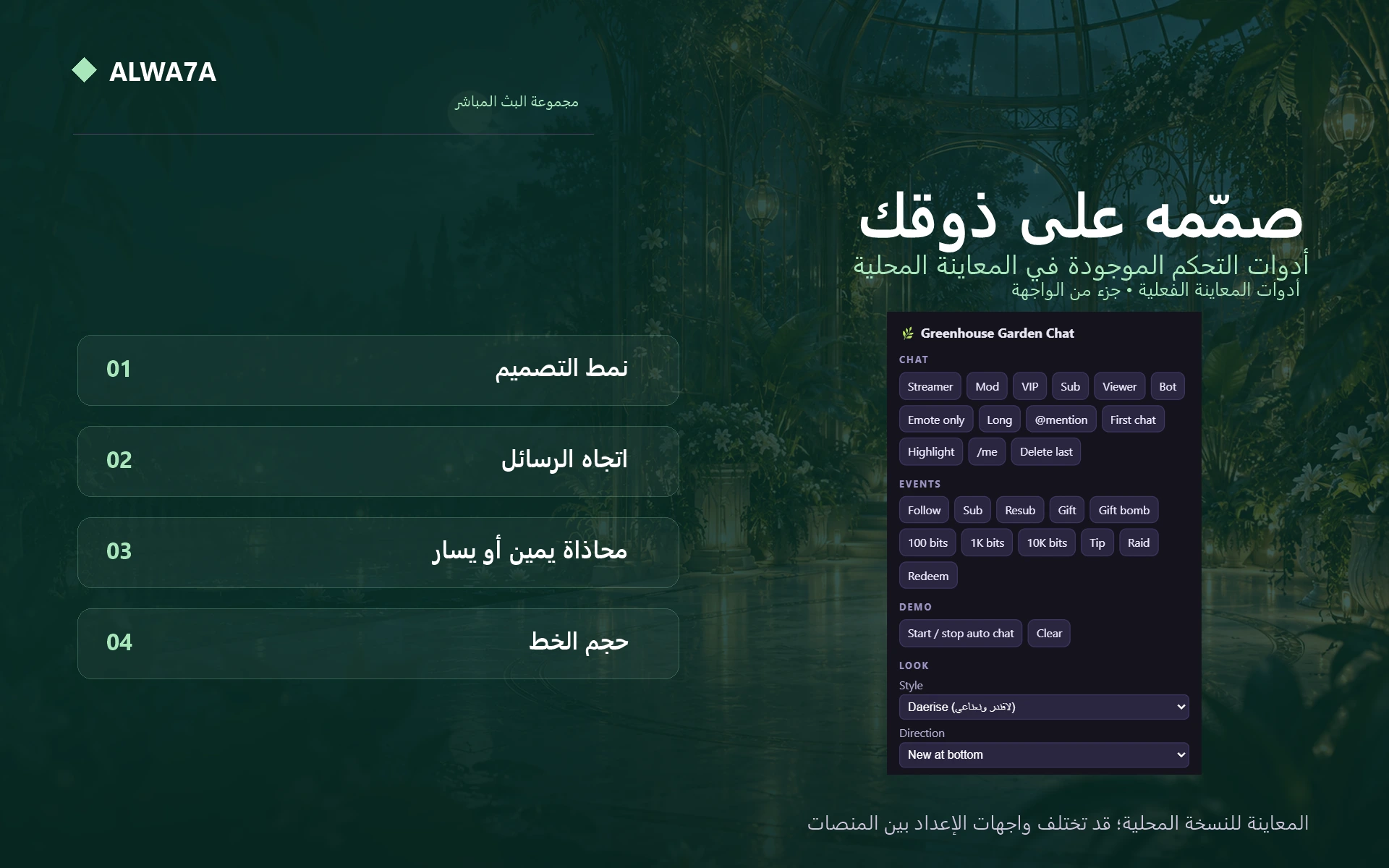Select card 04 حجم الخط
This screenshot has height=868, width=1389.
(378, 644)
